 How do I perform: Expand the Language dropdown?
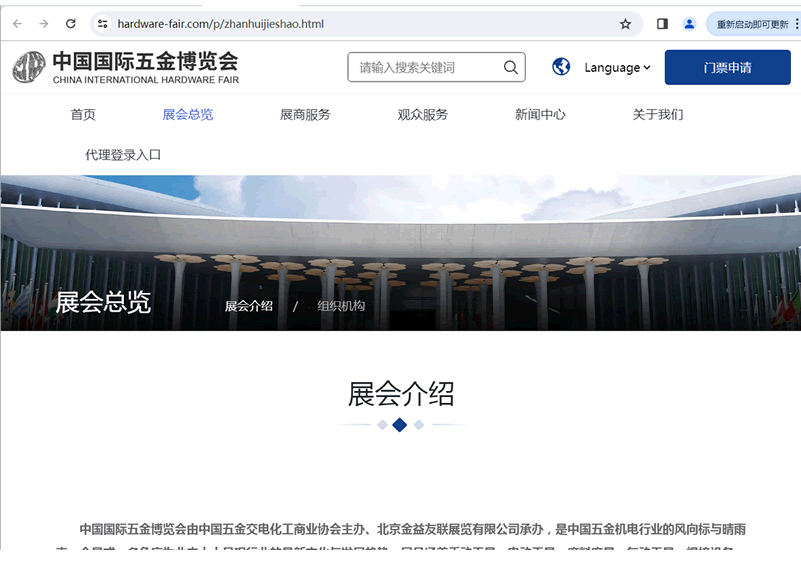point(618,67)
